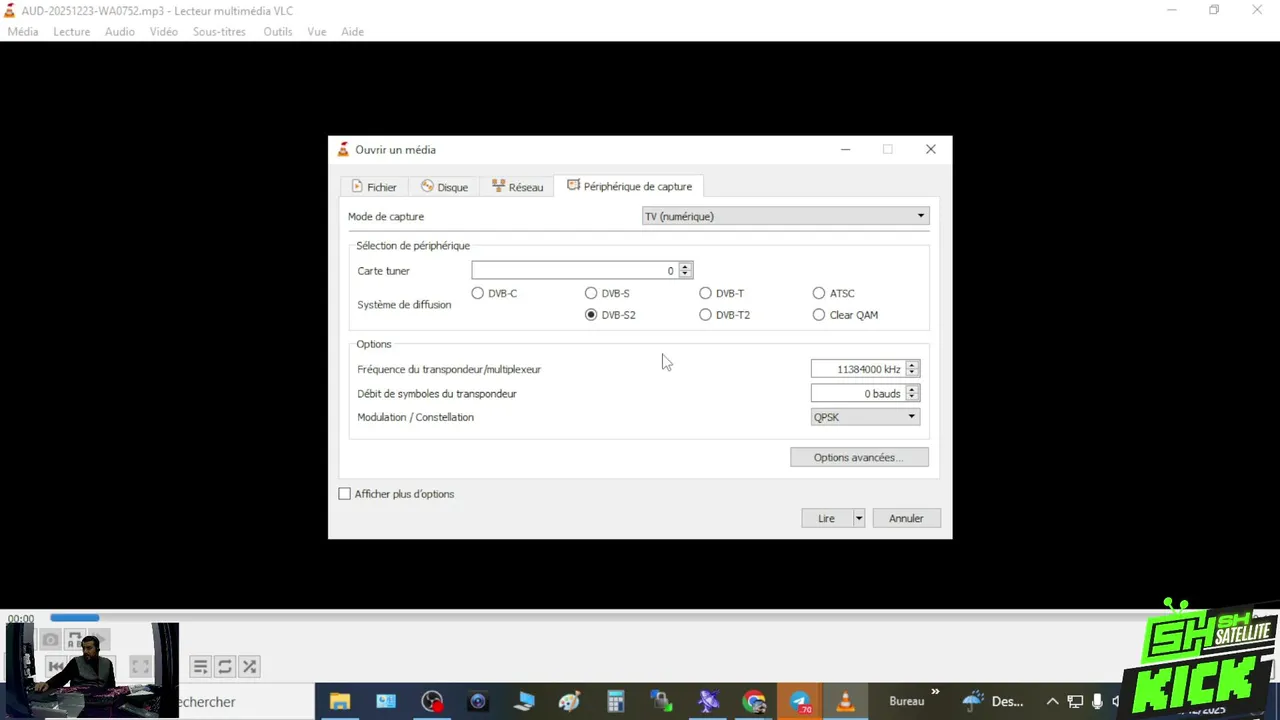Select the Périphérique de capture tab
The image size is (1280, 720).
pyautogui.click(x=629, y=186)
